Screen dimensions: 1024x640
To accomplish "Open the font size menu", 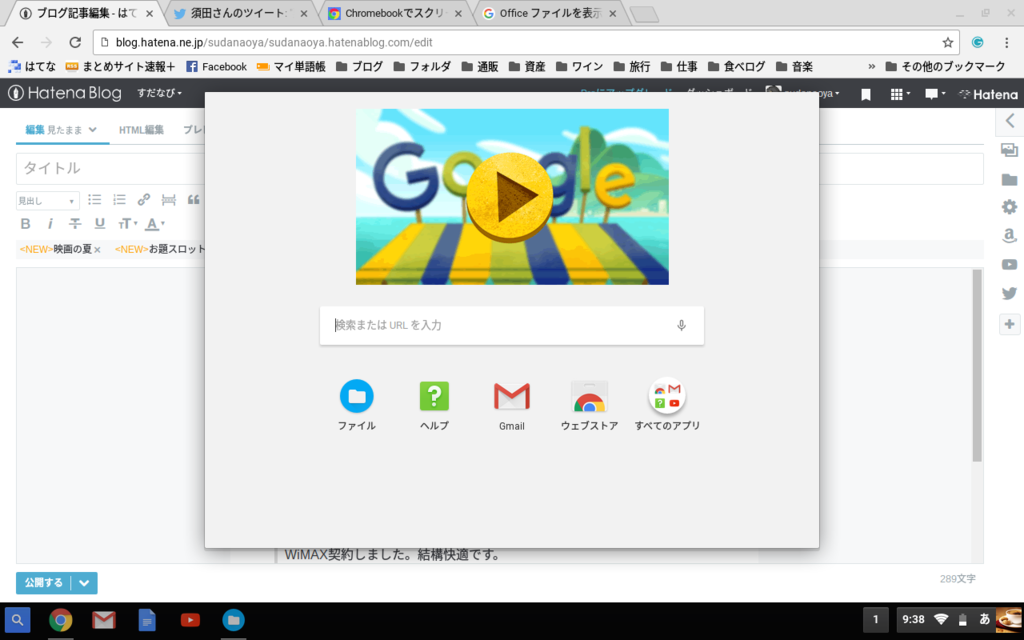I will coord(127,224).
